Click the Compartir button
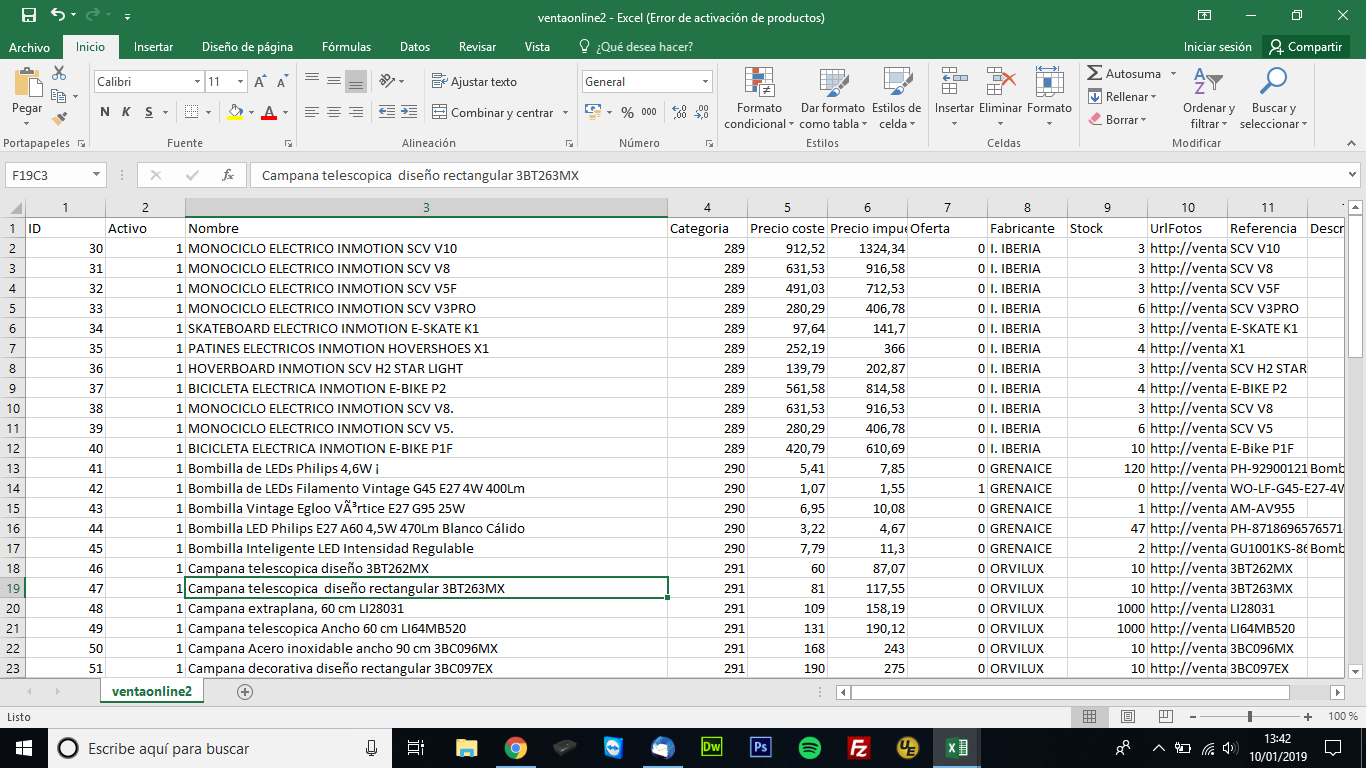The width and height of the screenshot is (1366, 768). (1305, 47)
